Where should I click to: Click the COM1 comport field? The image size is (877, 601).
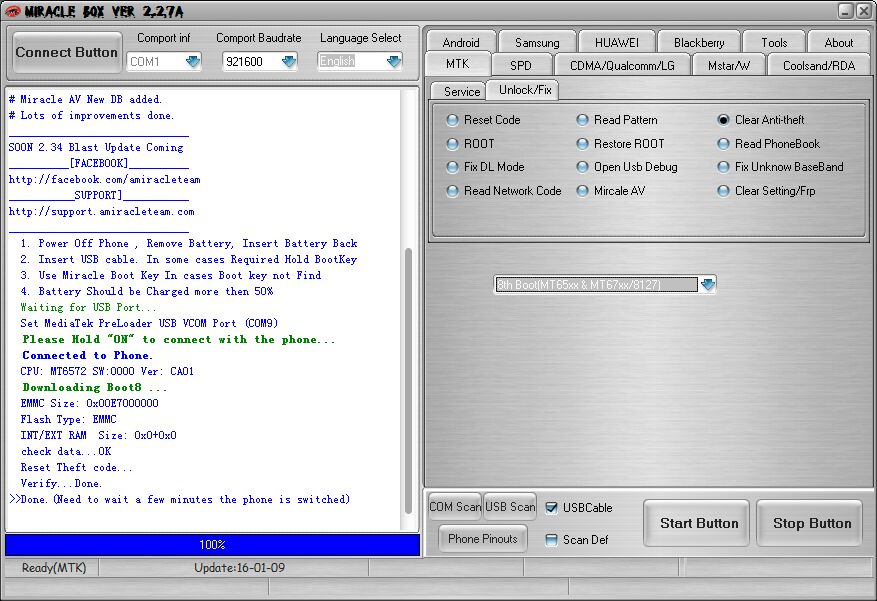tap(157, 61)
